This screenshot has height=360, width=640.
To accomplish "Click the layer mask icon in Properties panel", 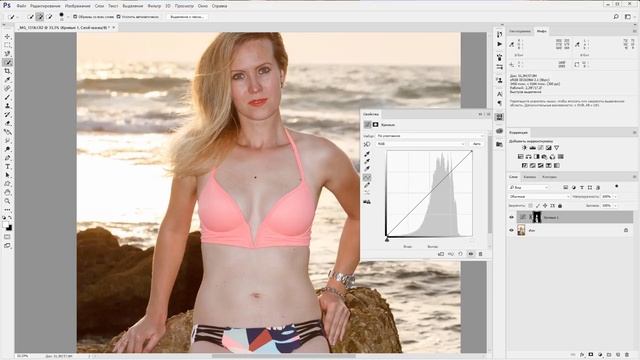I will coord(376,124).
